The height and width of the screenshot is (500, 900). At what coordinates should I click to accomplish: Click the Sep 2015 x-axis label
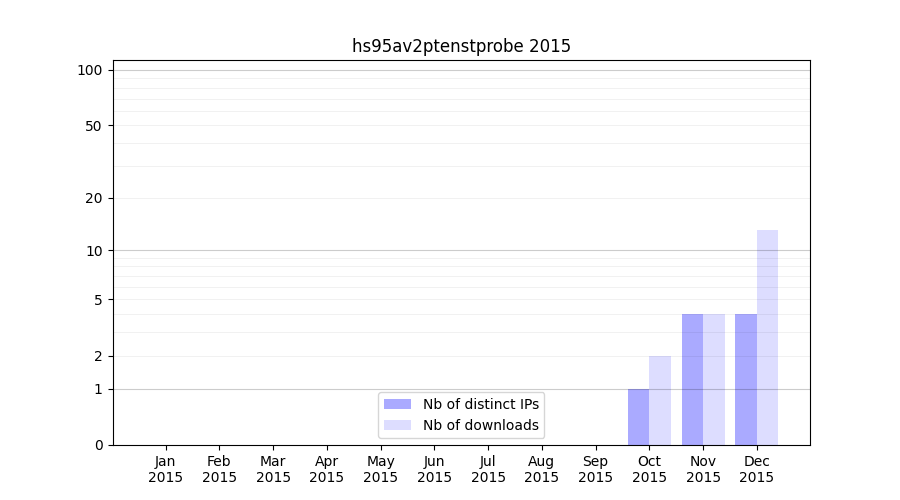click(x=595, y=469)
